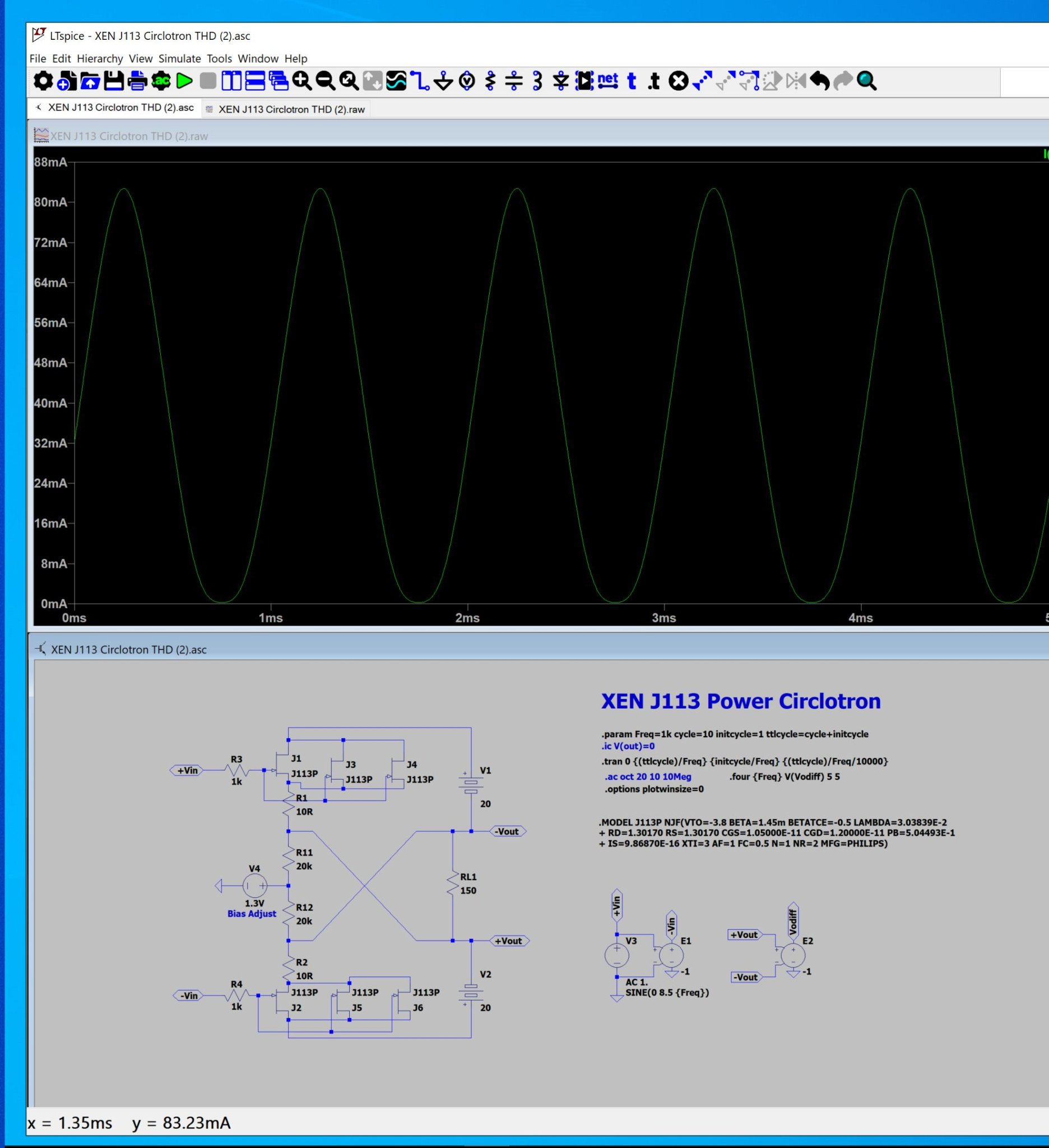Create a new schematic file
Screen dimensions: 1049x1148
(66, 81)
